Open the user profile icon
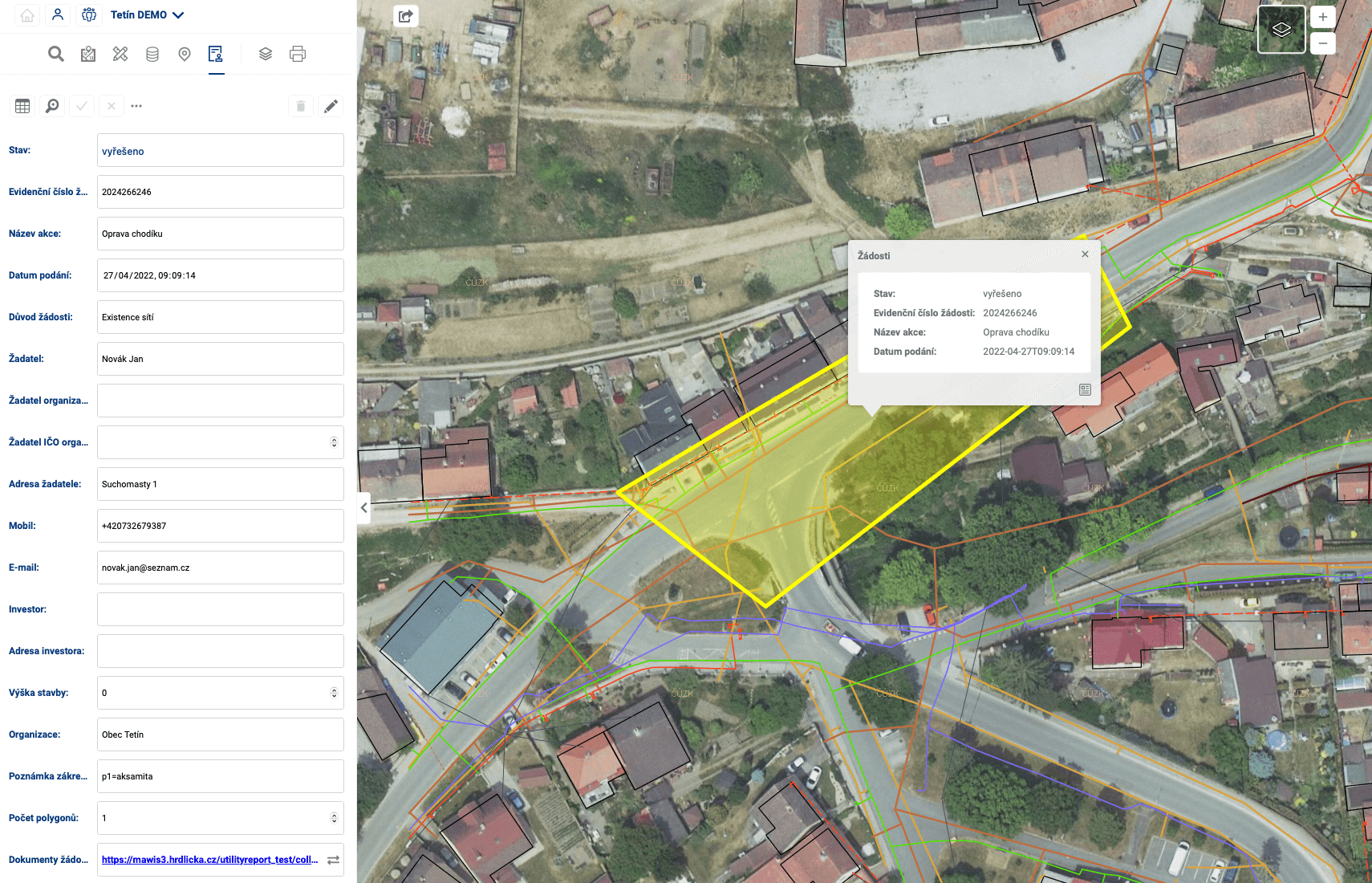The height and width of the screenshot is (883, 1372). tap(58, 14)
